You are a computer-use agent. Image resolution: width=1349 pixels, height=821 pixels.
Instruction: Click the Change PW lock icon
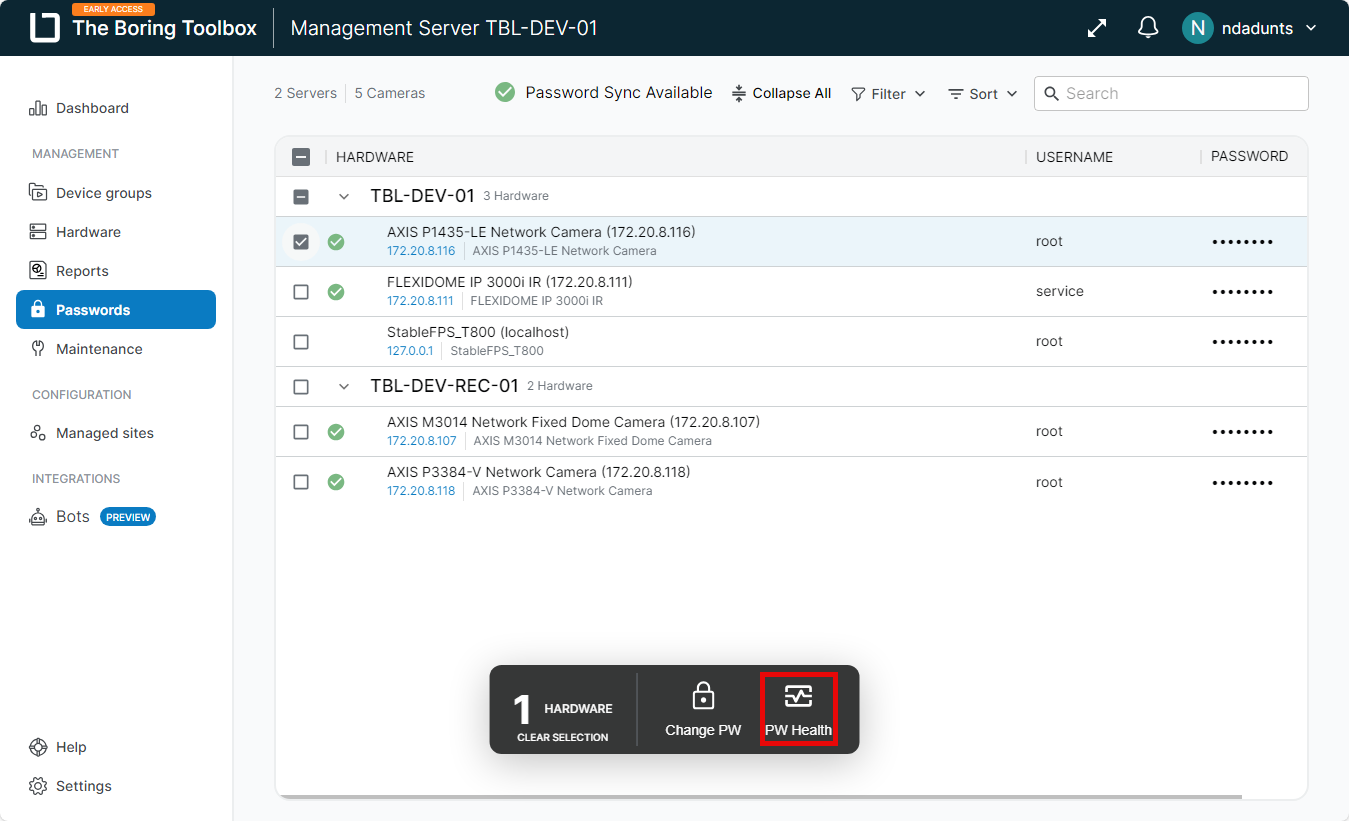703,696
